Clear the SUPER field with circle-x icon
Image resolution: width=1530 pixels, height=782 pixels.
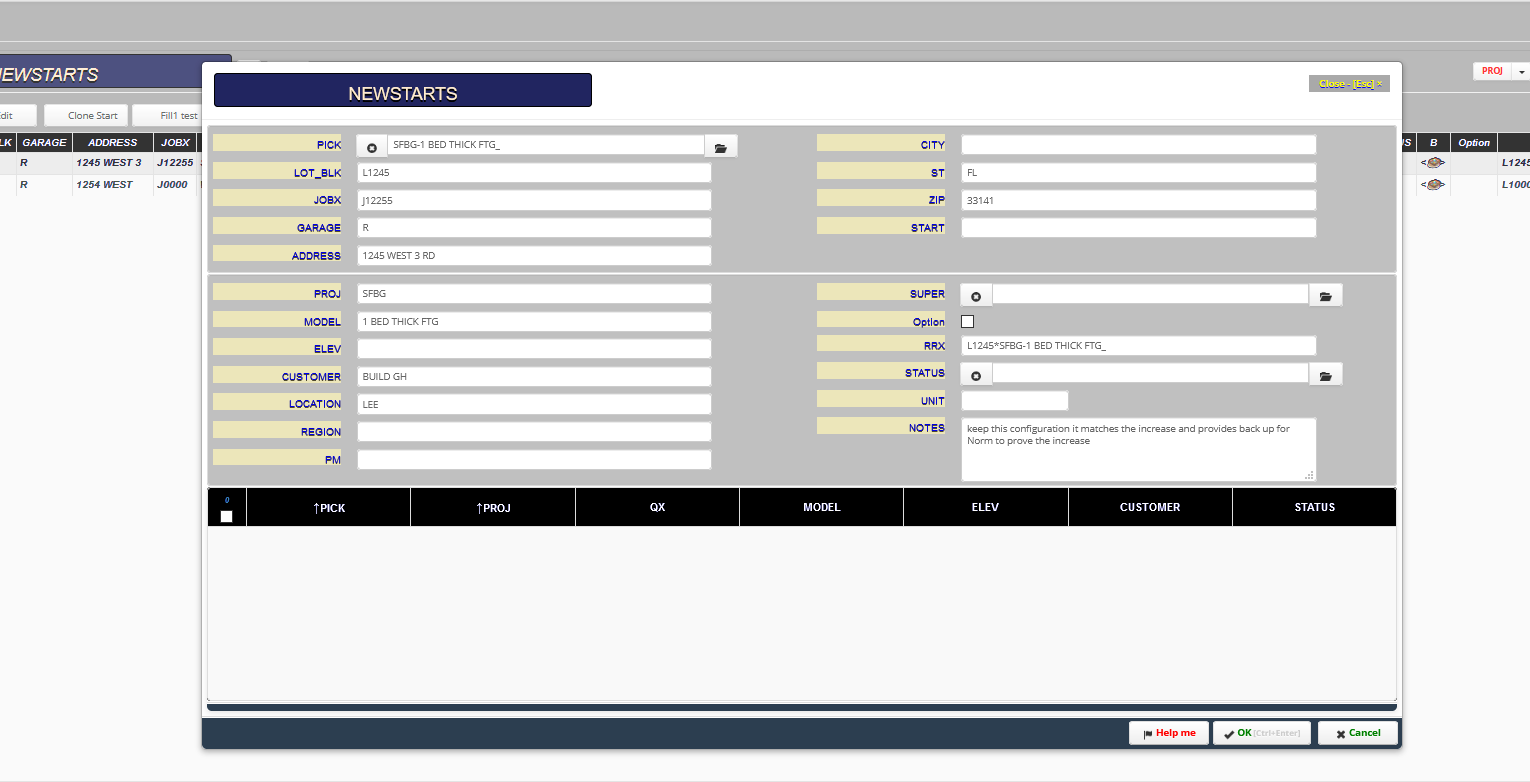[976, 295]
